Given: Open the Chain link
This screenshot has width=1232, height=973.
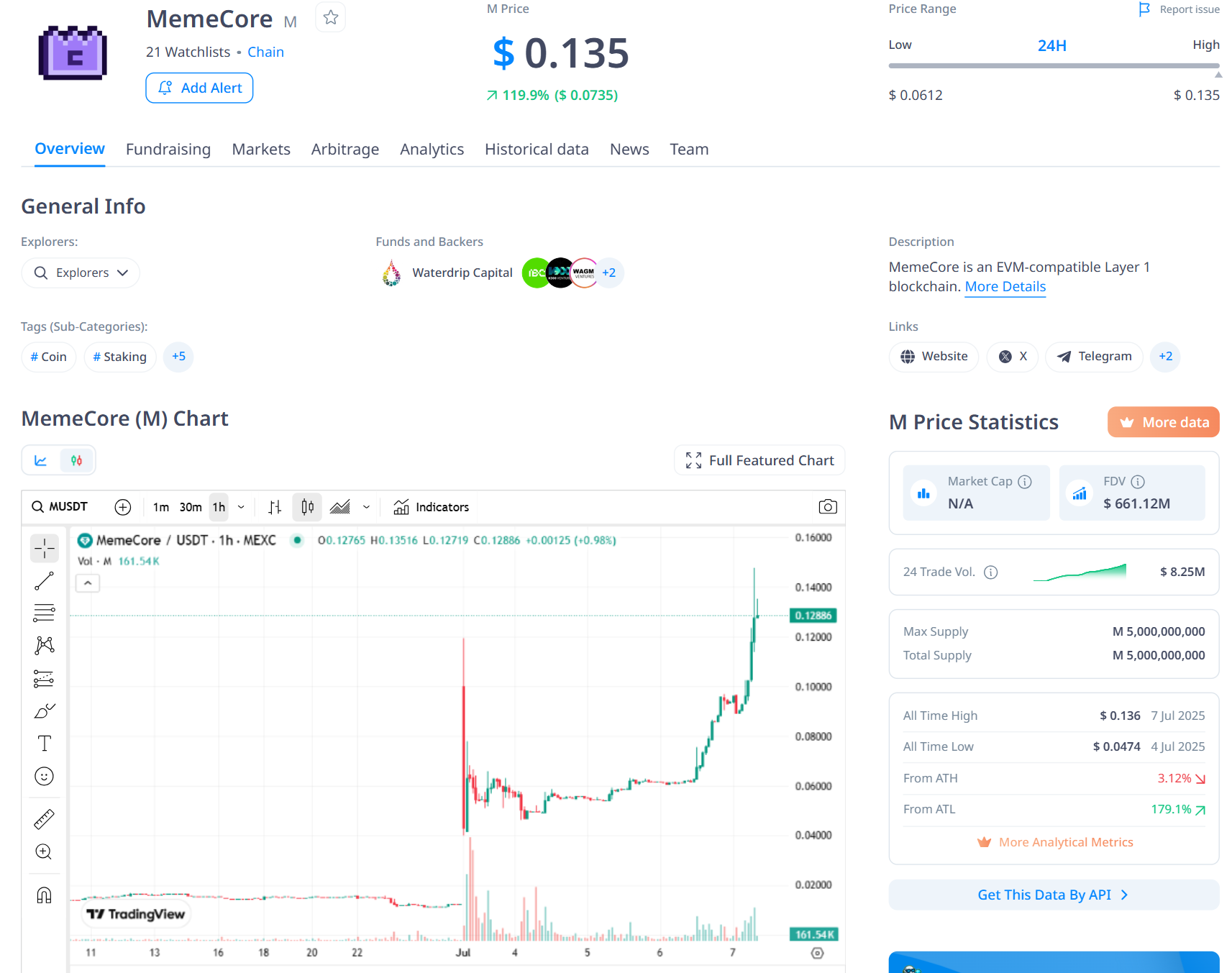Looking at the screenshot, I should (x=265, y=52).
